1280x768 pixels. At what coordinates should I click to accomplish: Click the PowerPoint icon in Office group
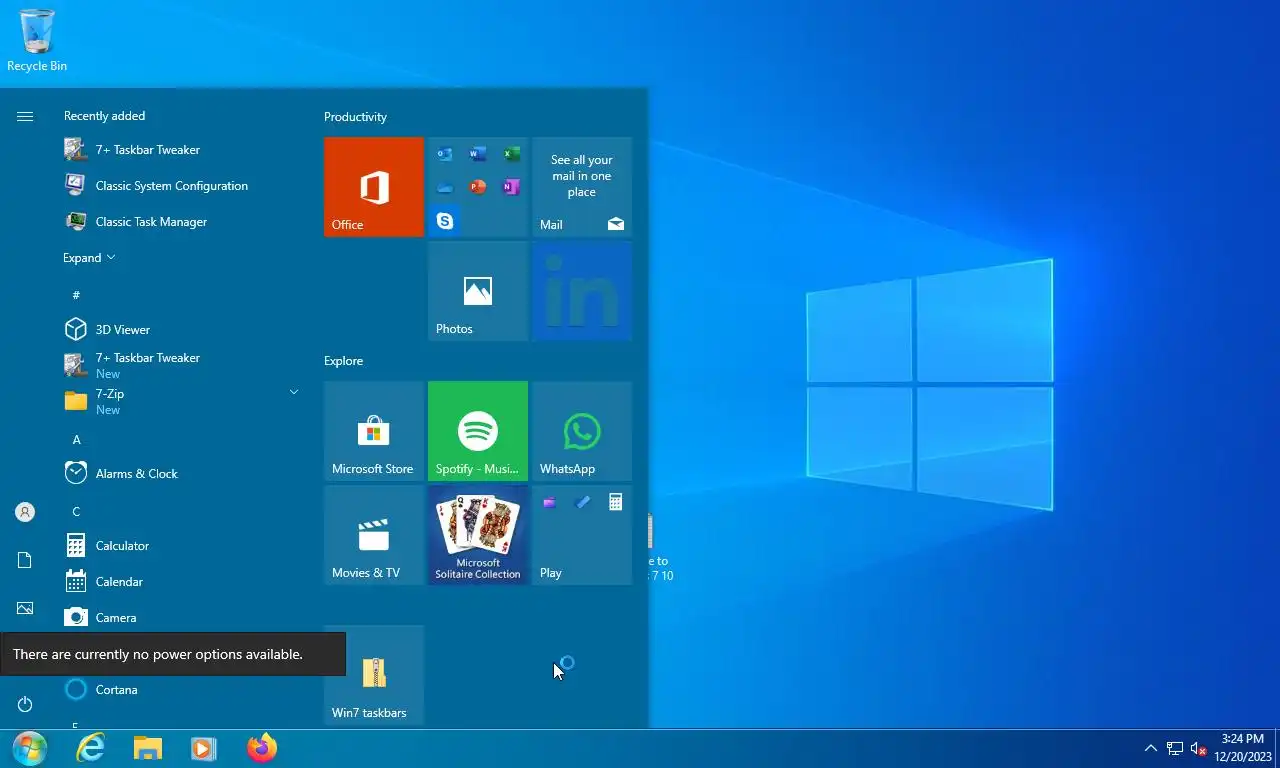tap(478, 187)
